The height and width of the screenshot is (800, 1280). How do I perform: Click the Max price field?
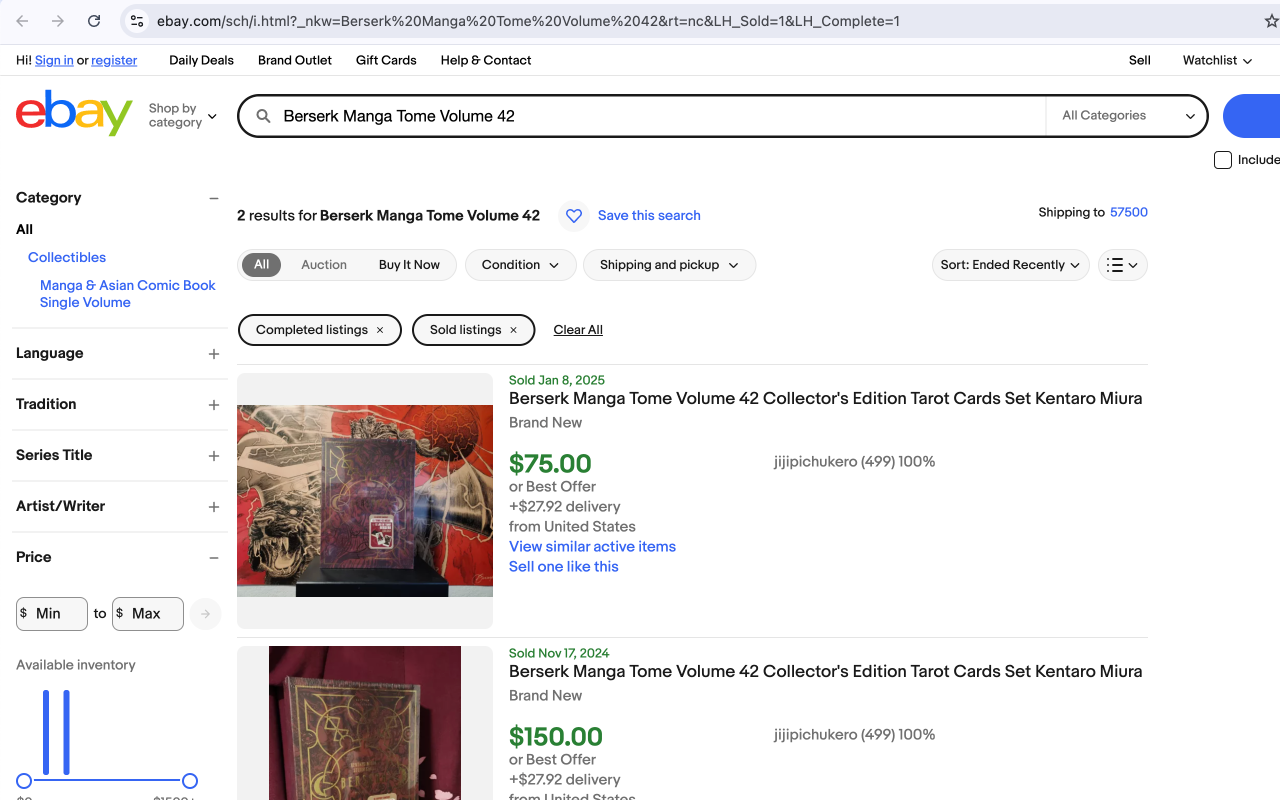(x=148, y=614)
